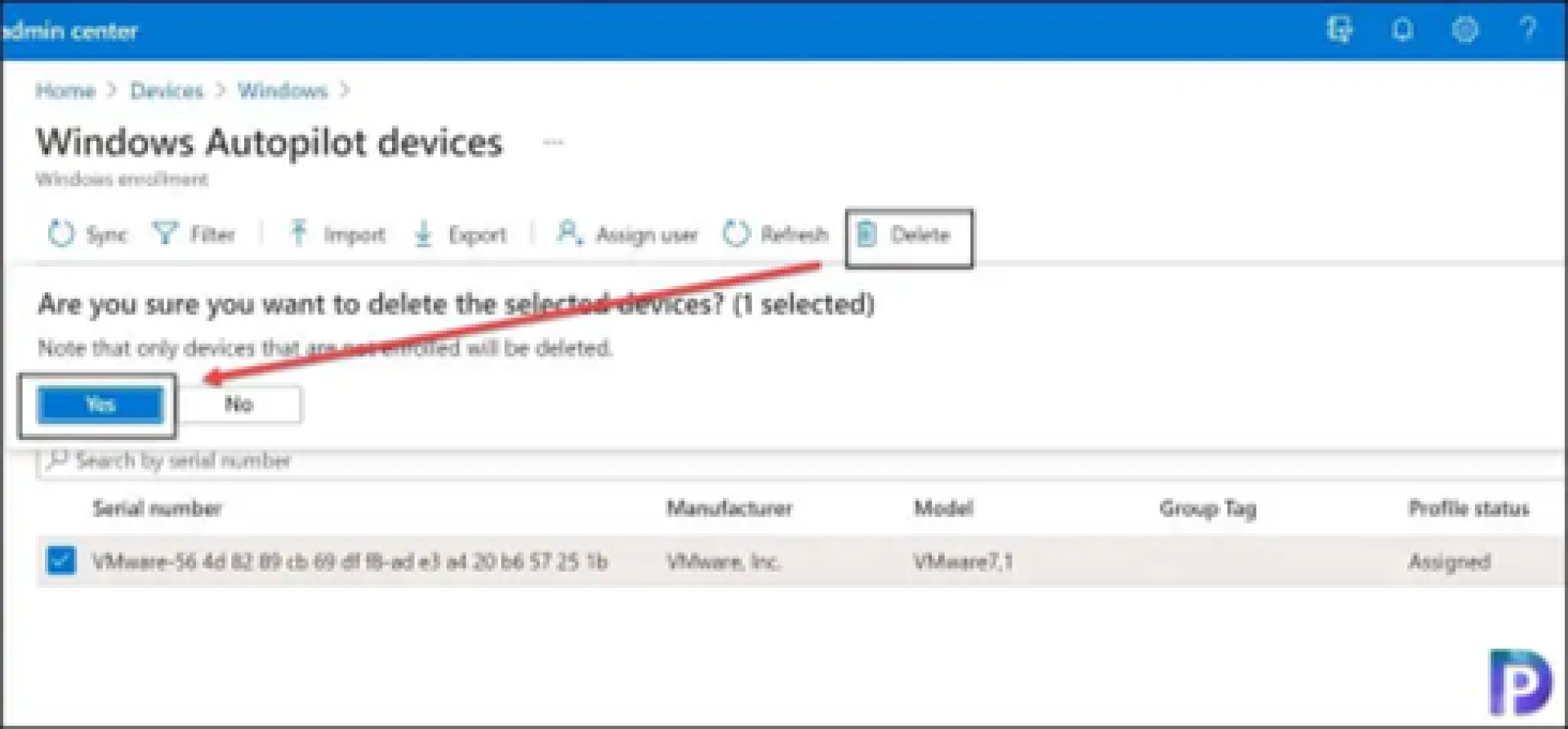Sort by the Group Tag column header
This screenshot has width=1568, height=729.
pos(1208,509)
